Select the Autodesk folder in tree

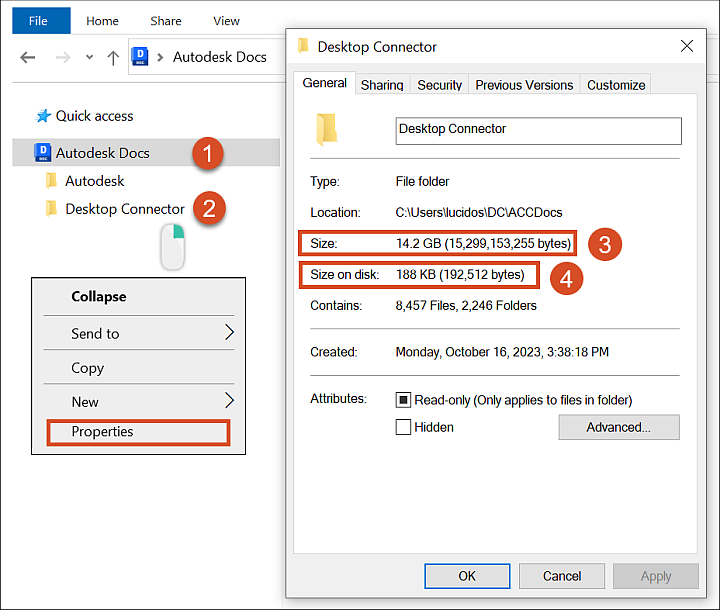[95, 181]
